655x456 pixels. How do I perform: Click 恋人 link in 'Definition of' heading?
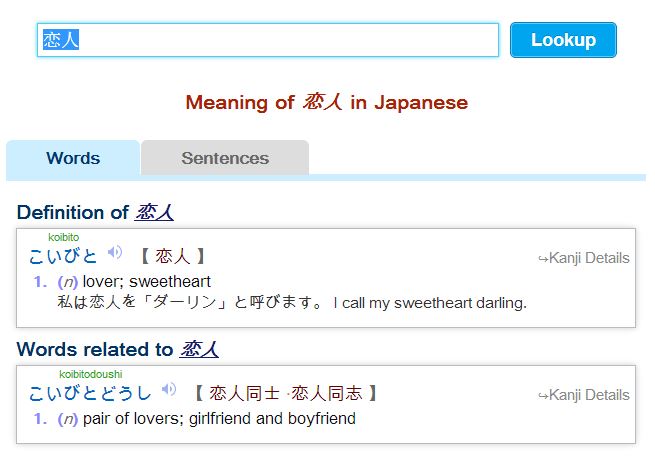point(154,212)
